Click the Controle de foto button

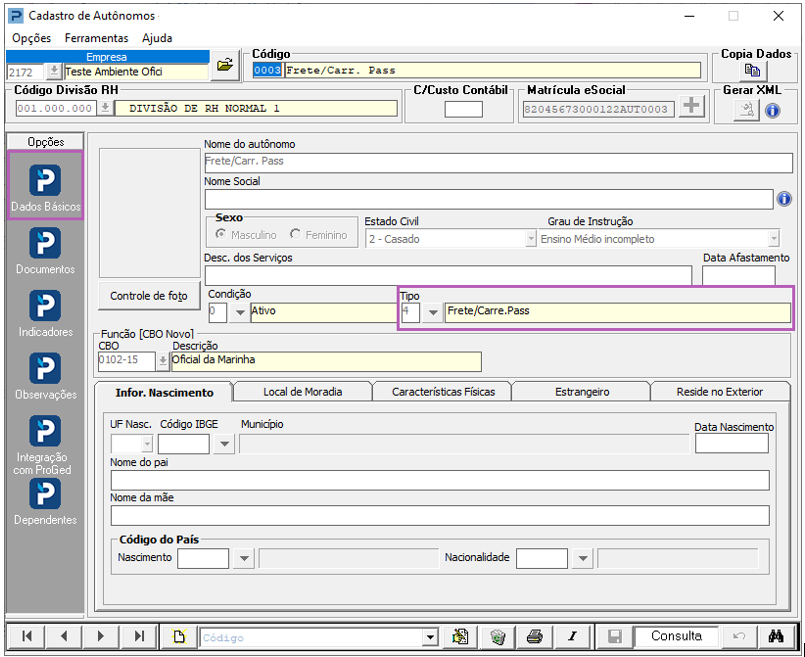point(149,296)
